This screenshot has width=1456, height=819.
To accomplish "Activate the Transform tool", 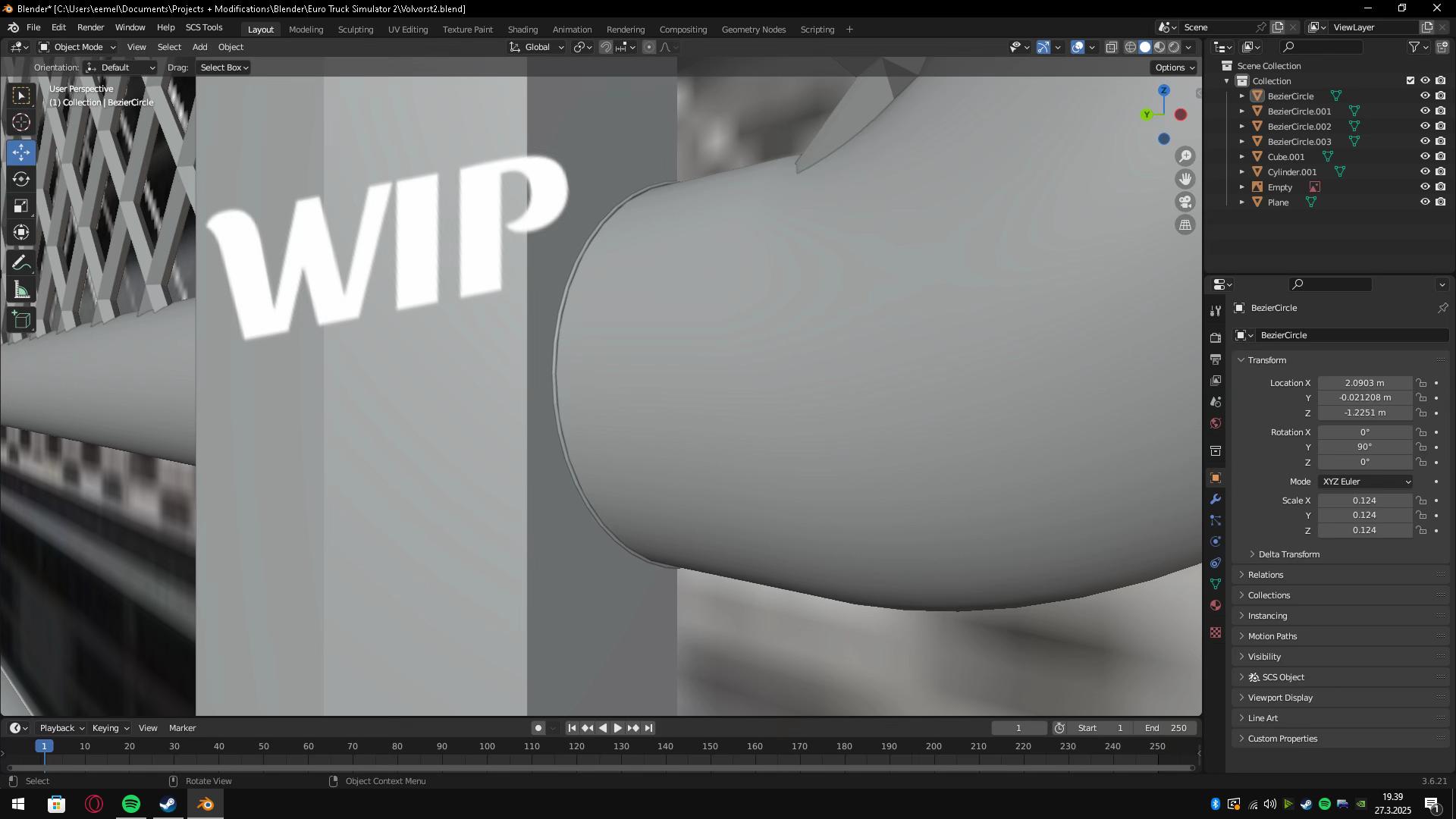I will click(21, 232).
